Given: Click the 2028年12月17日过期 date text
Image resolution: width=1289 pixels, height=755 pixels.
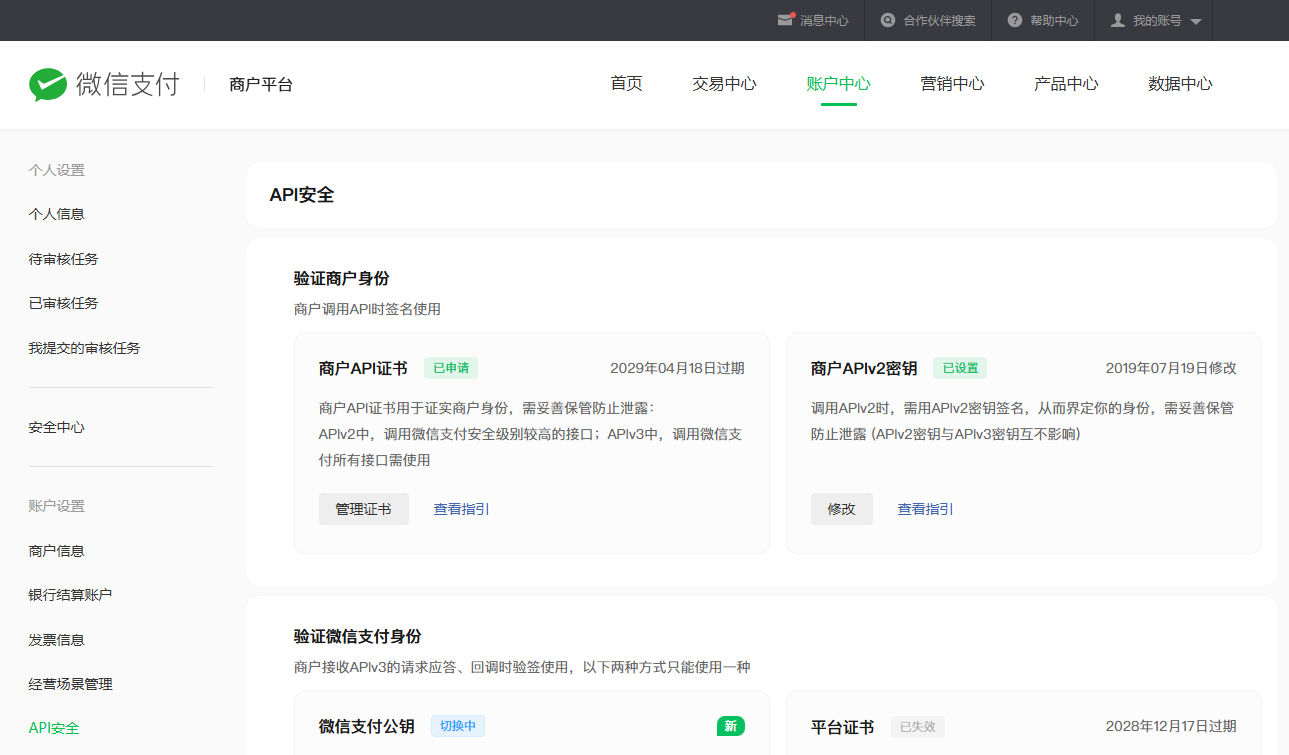Looking at the screenshot, I should 1171,726.
